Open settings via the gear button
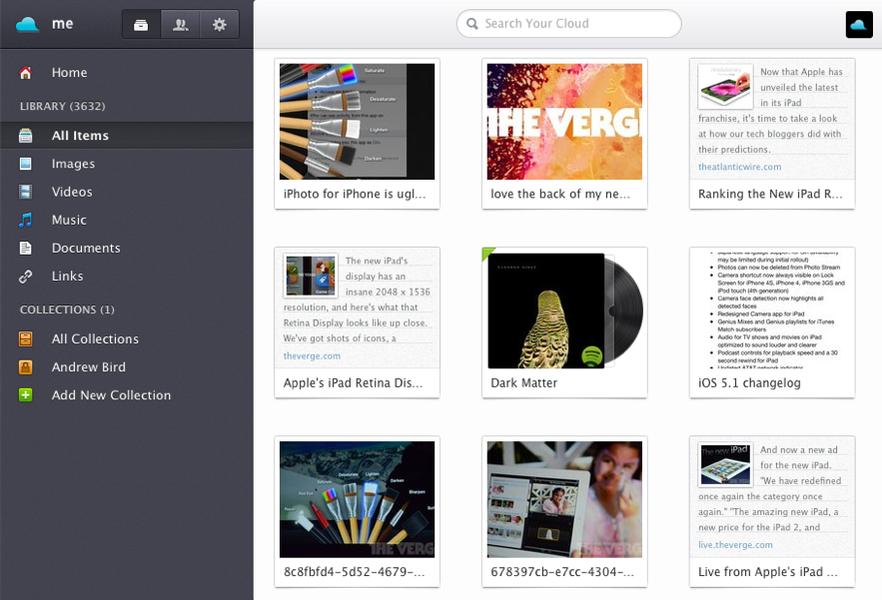This screenshot has height=600, width=882. pyautogui.click(x=219, y=25)
